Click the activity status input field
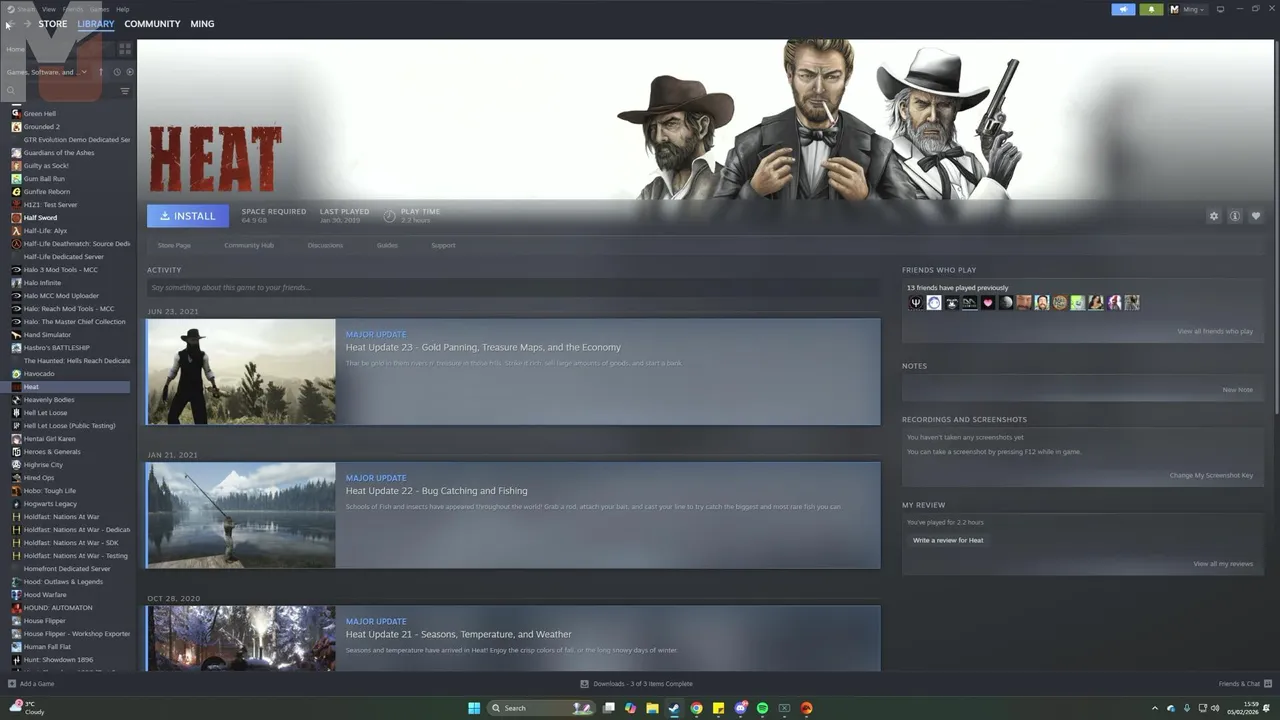1280x720 pixels. (x=514, y=288)
